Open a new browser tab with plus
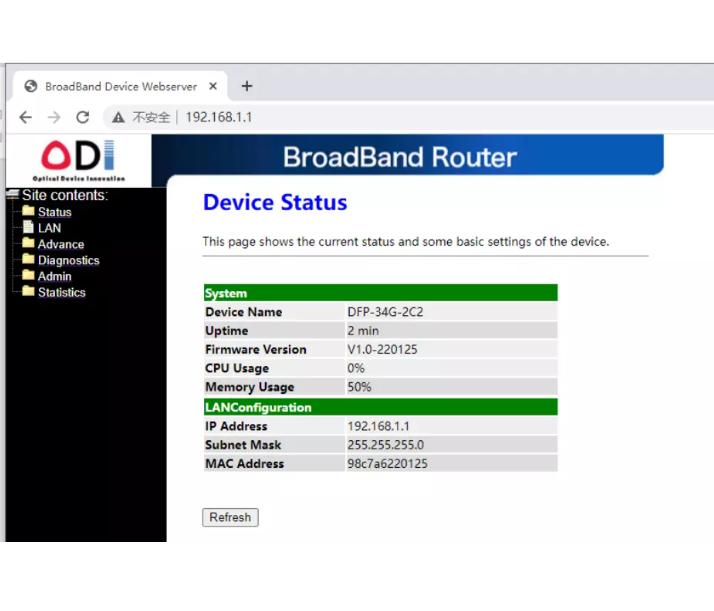714x611 pixels. click(x=247, y=86)
